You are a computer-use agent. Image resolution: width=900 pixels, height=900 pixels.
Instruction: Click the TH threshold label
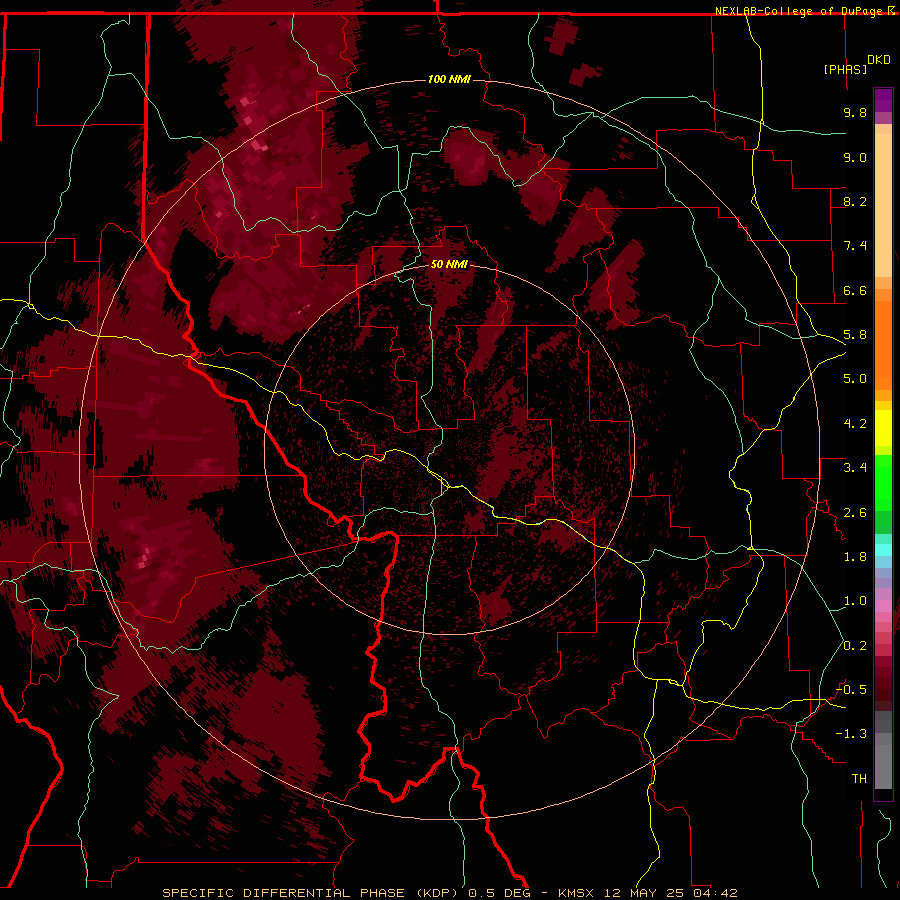859,779
